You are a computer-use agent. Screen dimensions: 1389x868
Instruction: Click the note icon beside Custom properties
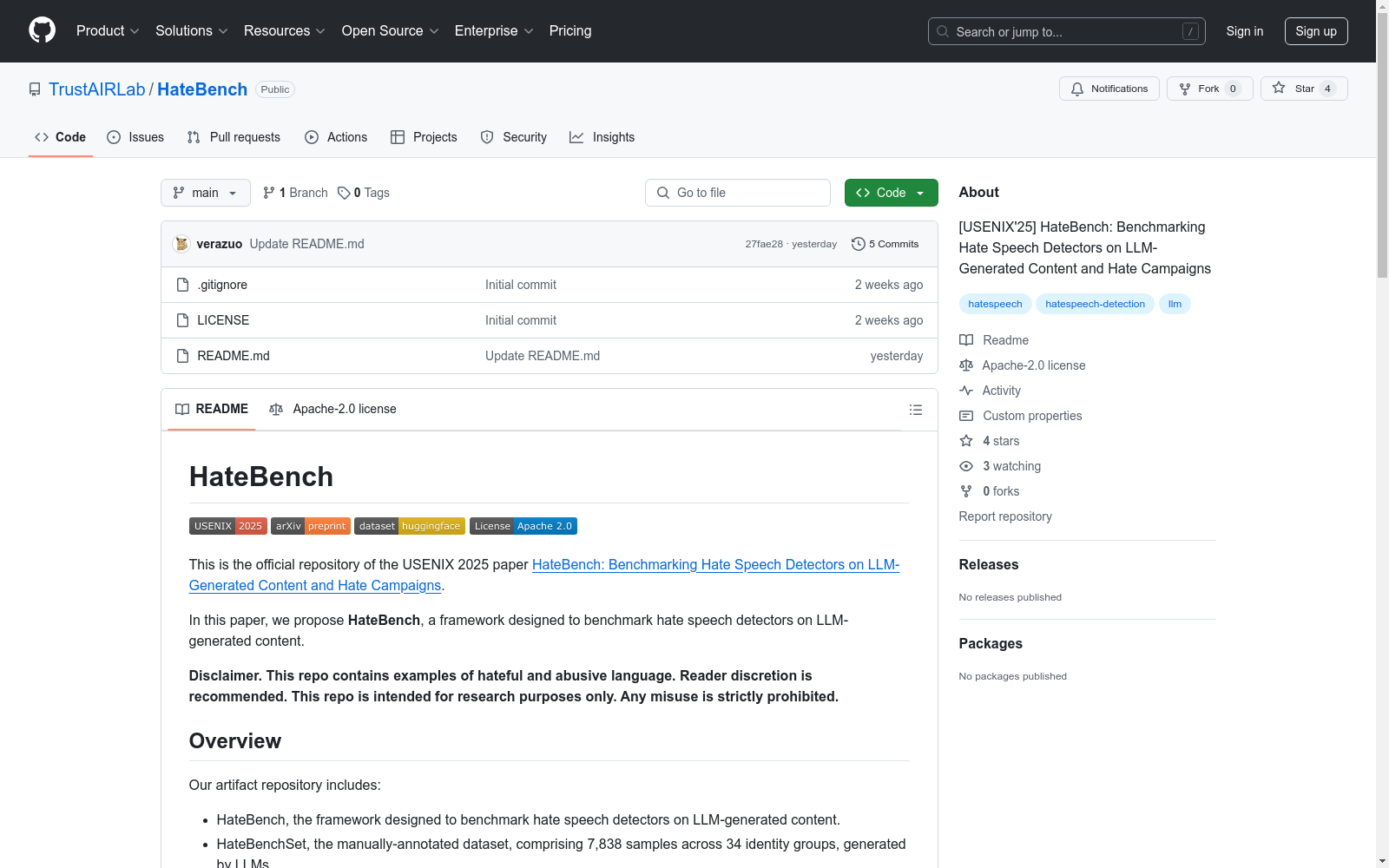tap(966, 416)
